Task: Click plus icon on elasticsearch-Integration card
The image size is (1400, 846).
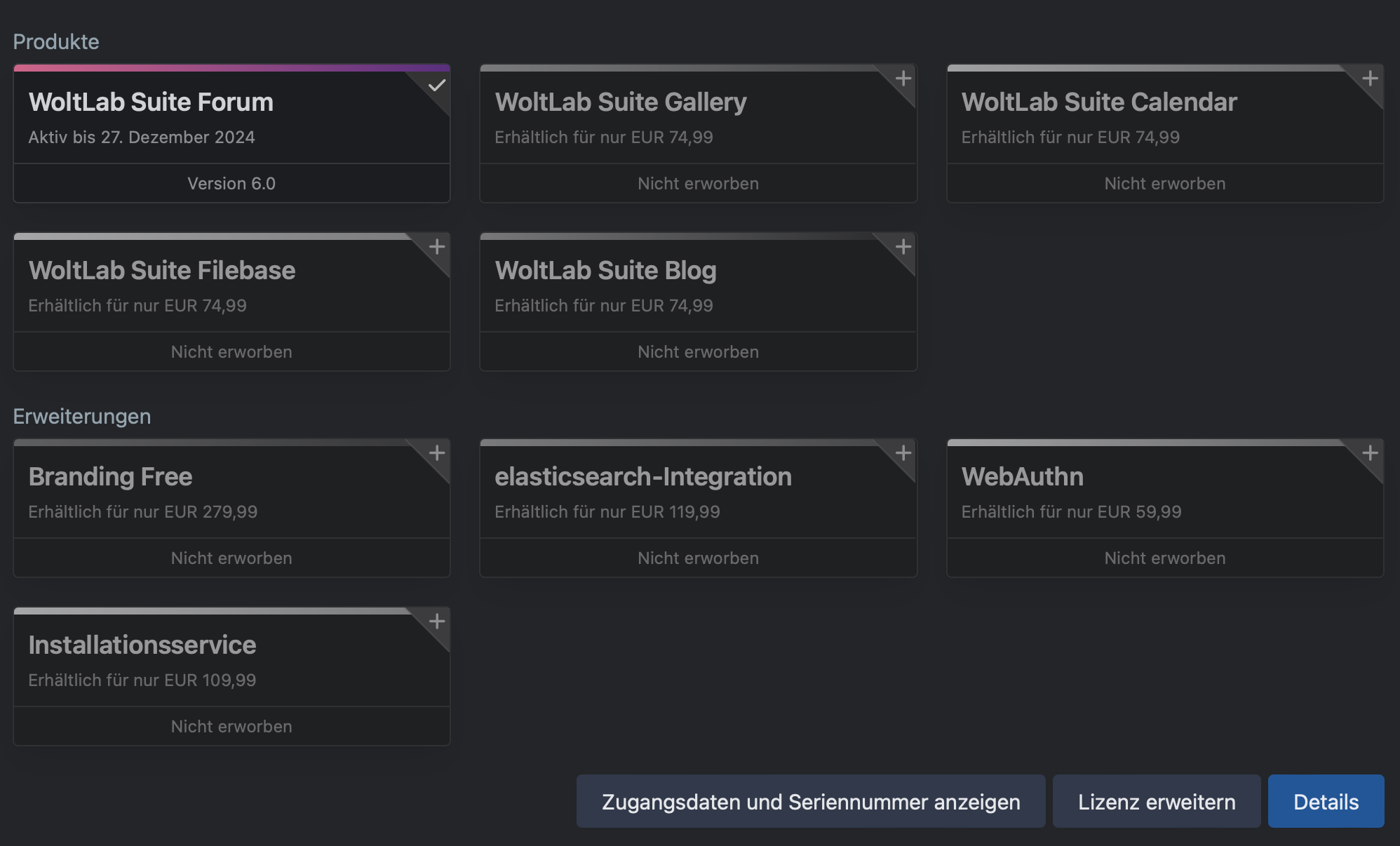Action: 903,453
